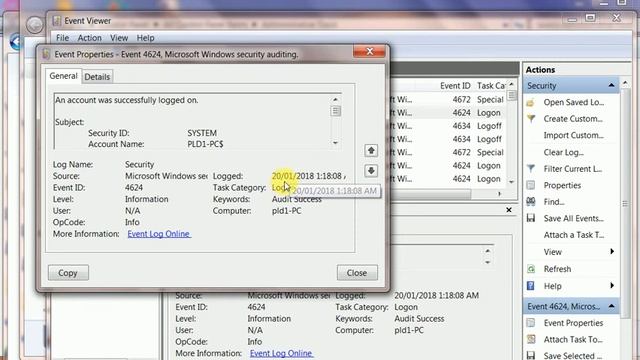Expand the View submenu arrow in Actions
Viewport: 640px width, 360px height.
tap(612, 251)
